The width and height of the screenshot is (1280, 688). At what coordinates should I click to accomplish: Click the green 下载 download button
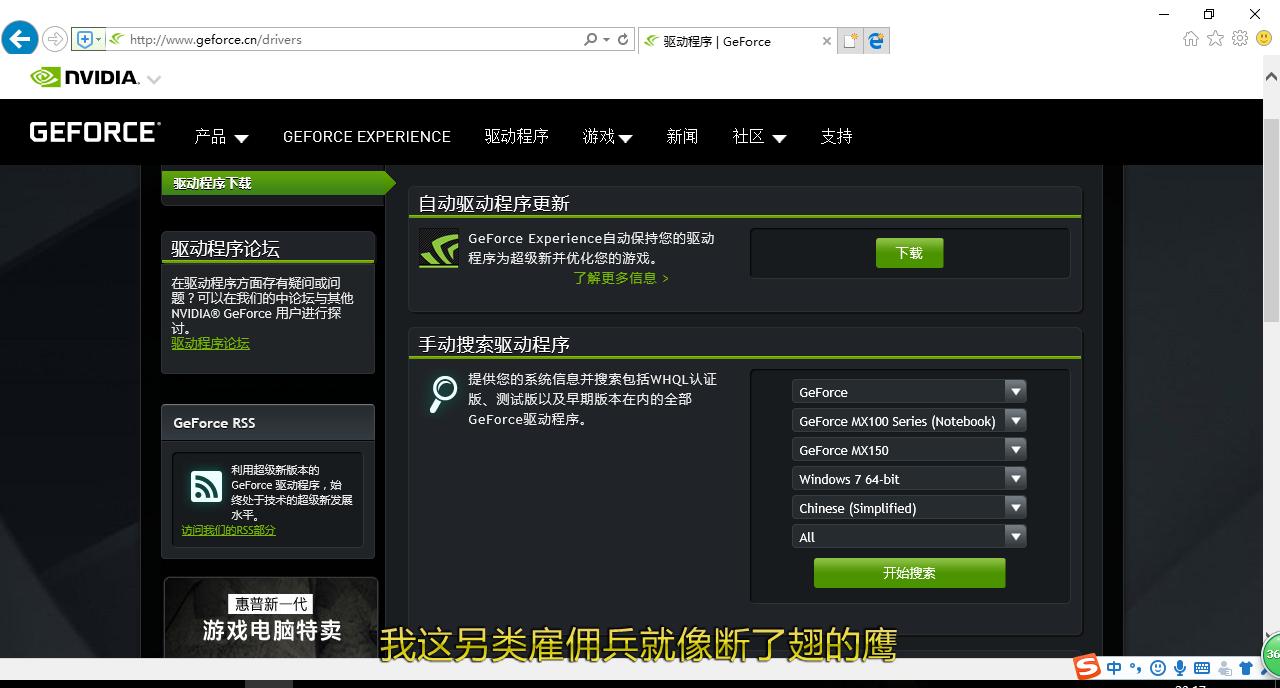(909, 253)
